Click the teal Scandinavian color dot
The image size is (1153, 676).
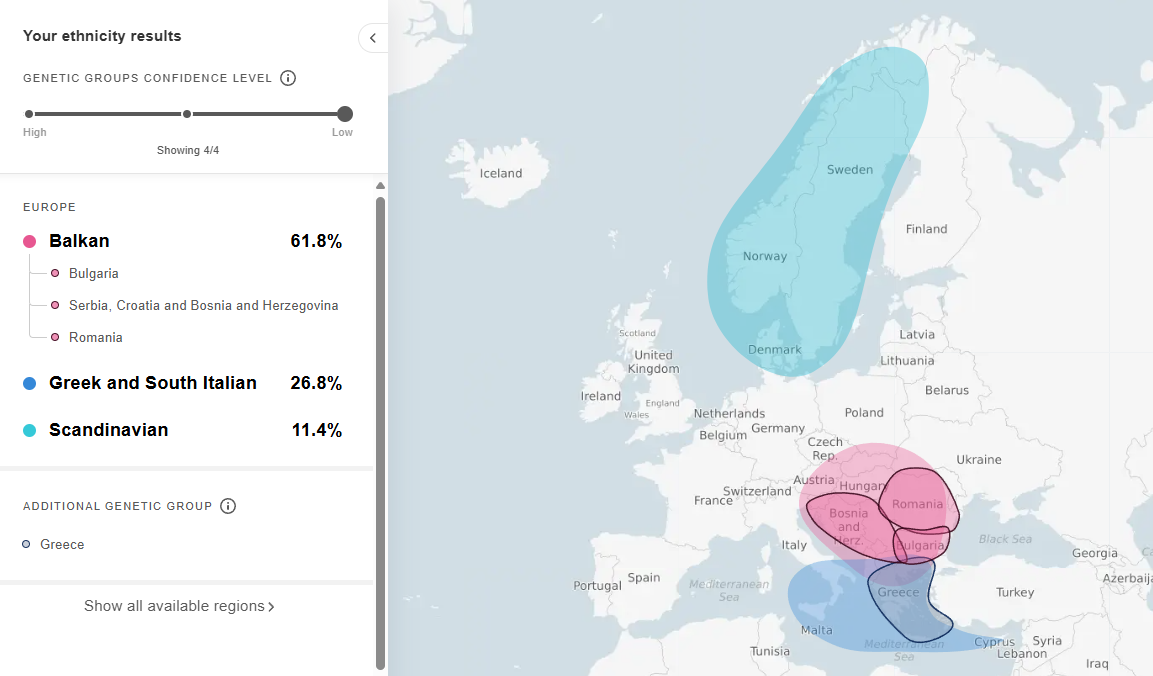29,430
